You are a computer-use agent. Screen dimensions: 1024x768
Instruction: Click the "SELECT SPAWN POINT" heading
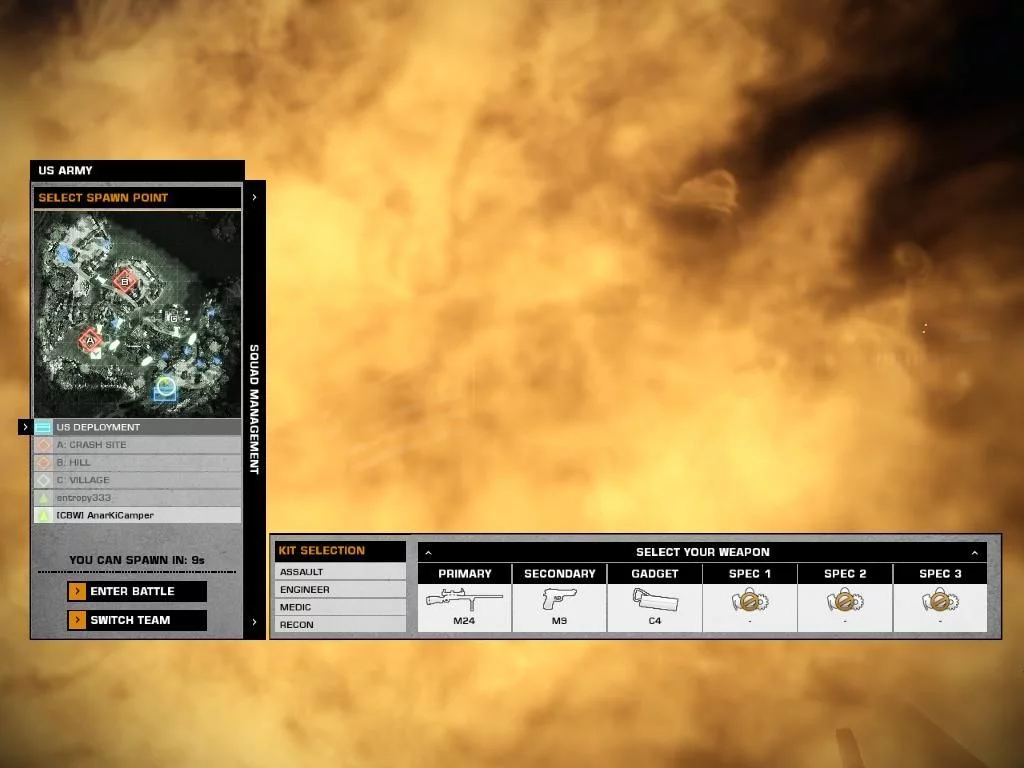103,198
